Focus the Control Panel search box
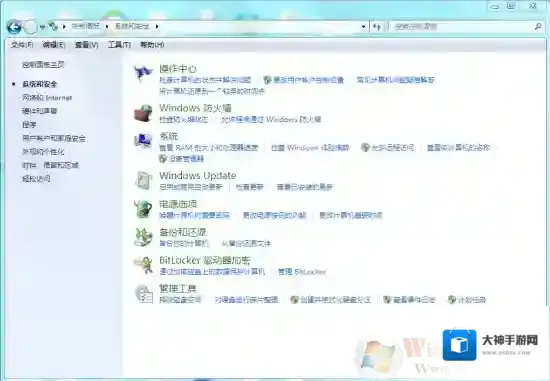Image resolution: width=550 pixels, height=381 pixels. 462,26
